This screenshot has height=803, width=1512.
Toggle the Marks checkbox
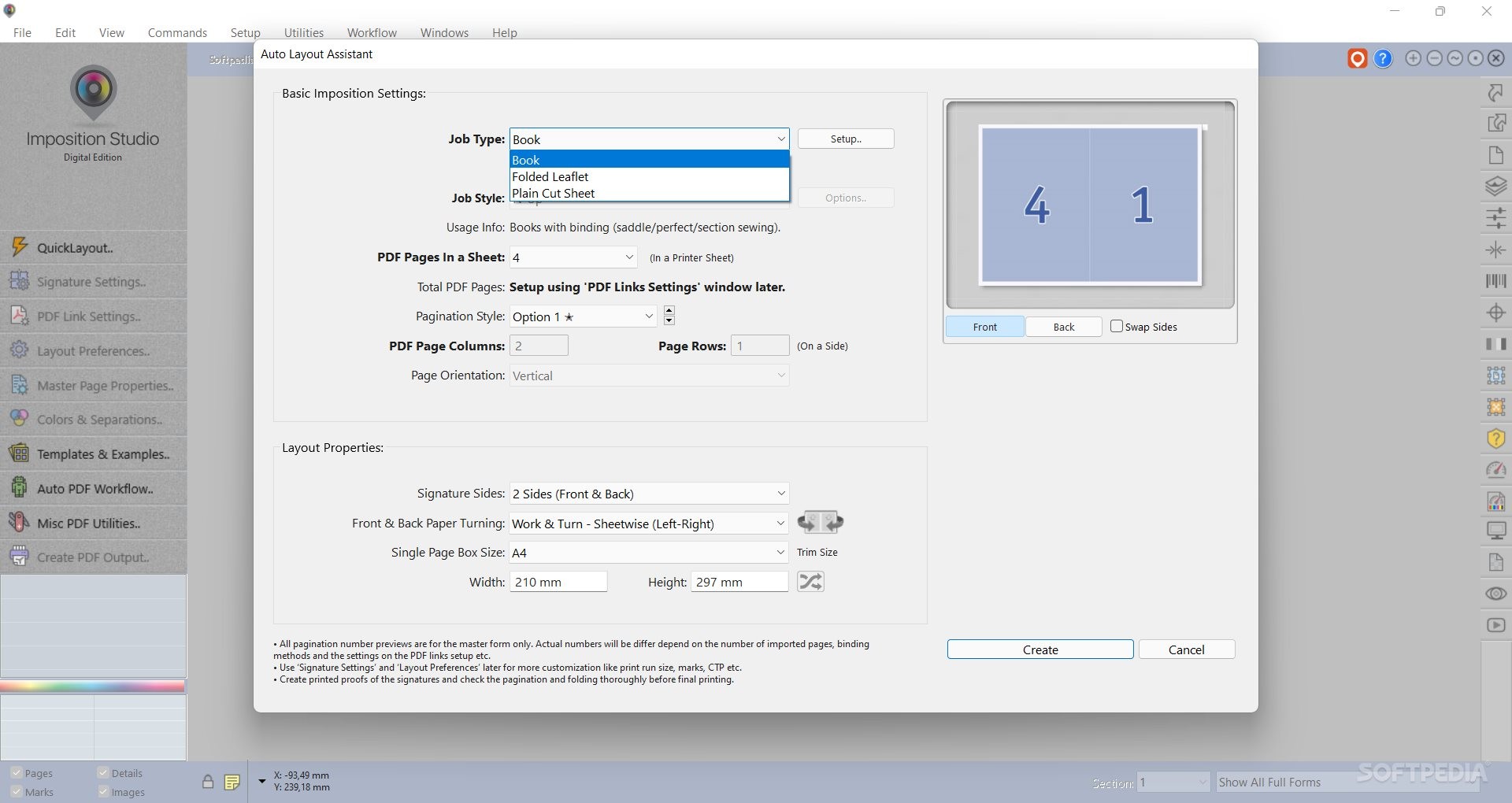tap(16, 792)
